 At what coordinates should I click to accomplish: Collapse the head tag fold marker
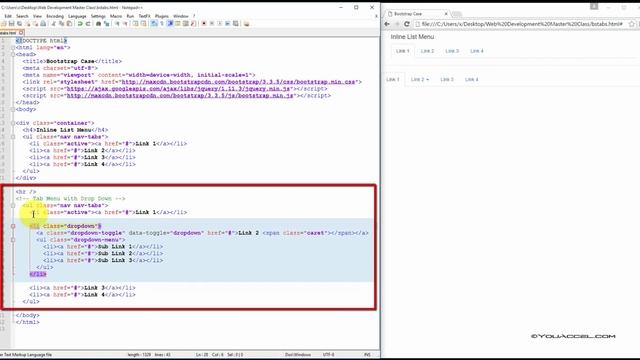tap(13, 54)
